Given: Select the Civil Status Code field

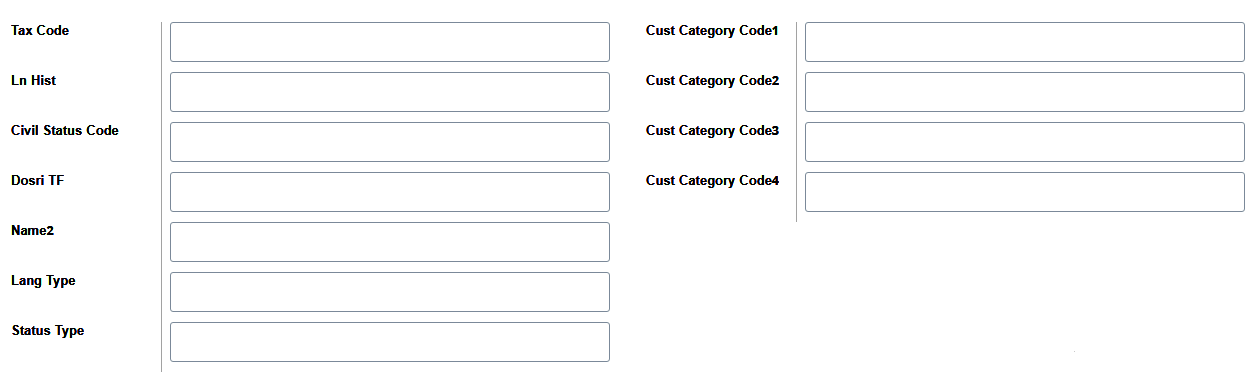Looking at the screenshot, I should point(390,142).
